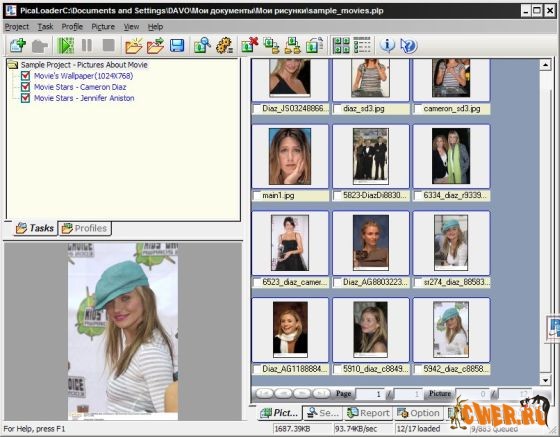This screenshot has width=560, height=437.
Task: Select the diaz_sd3.jpg thumbnail
Action: 371,87
